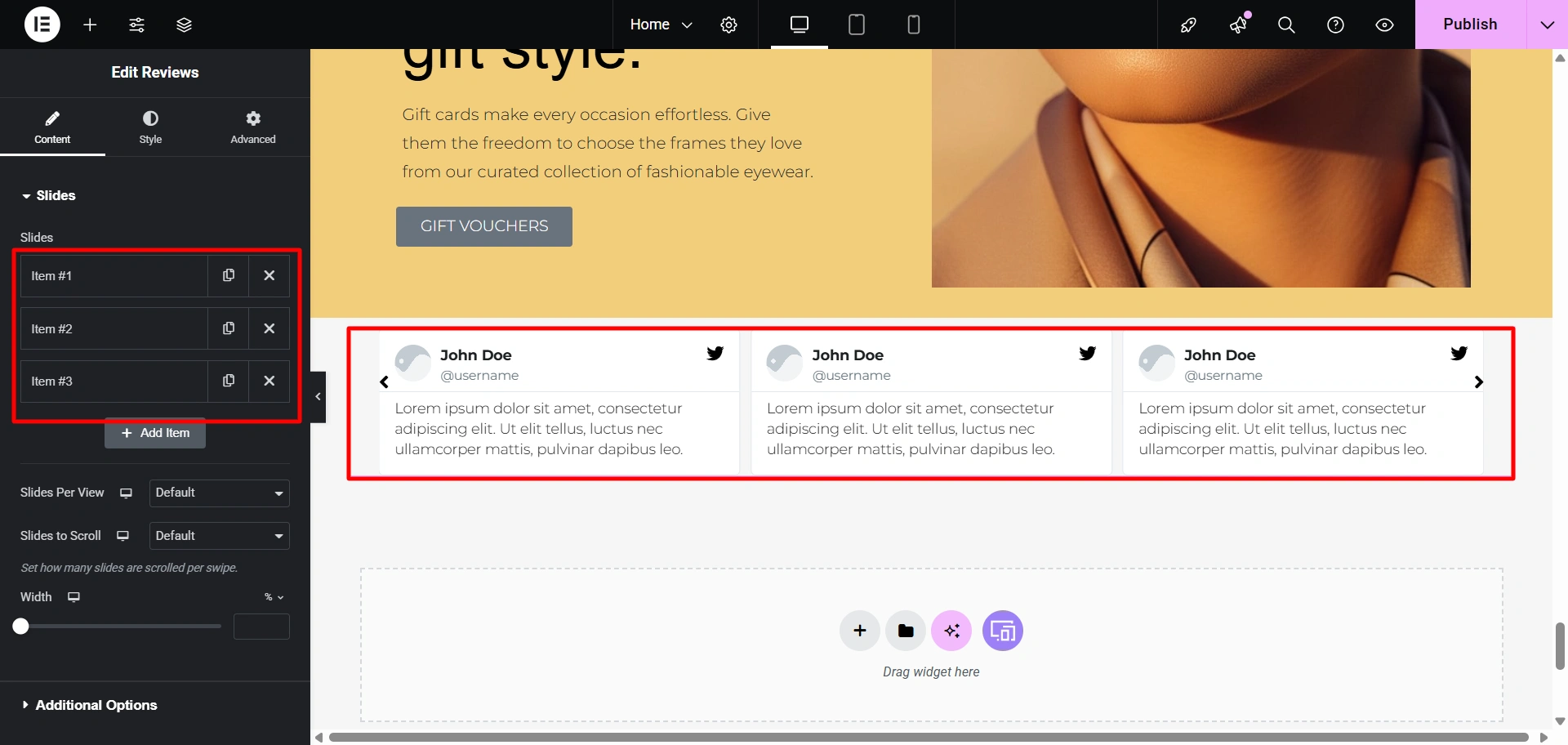Image resolution: width=1568 pixels, height=745 pixels.
Task: Open the template library folder icon
Action: pyautogui.click(x=906, y=631)
